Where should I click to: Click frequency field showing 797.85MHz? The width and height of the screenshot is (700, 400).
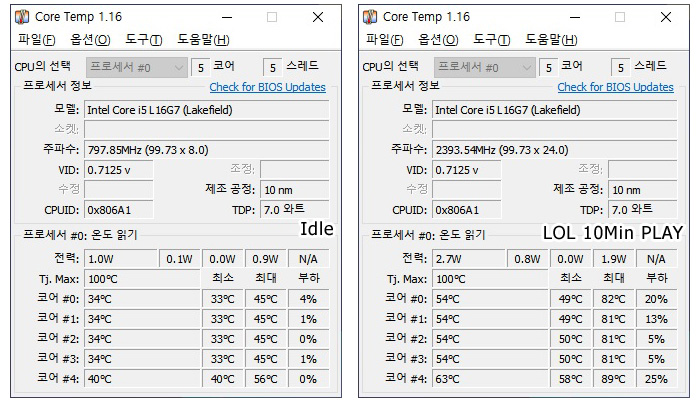tap(207, 150)
